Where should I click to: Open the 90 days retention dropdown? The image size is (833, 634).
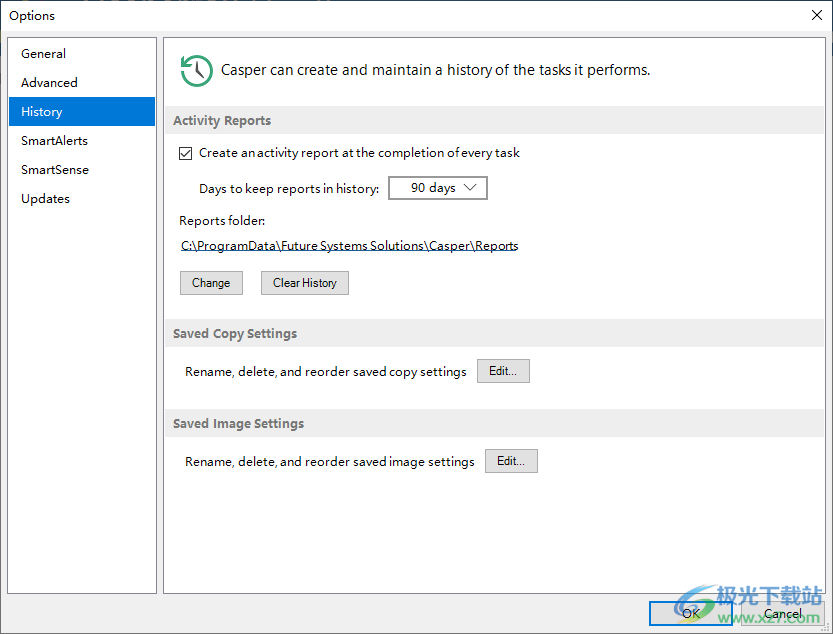(437, 188)
